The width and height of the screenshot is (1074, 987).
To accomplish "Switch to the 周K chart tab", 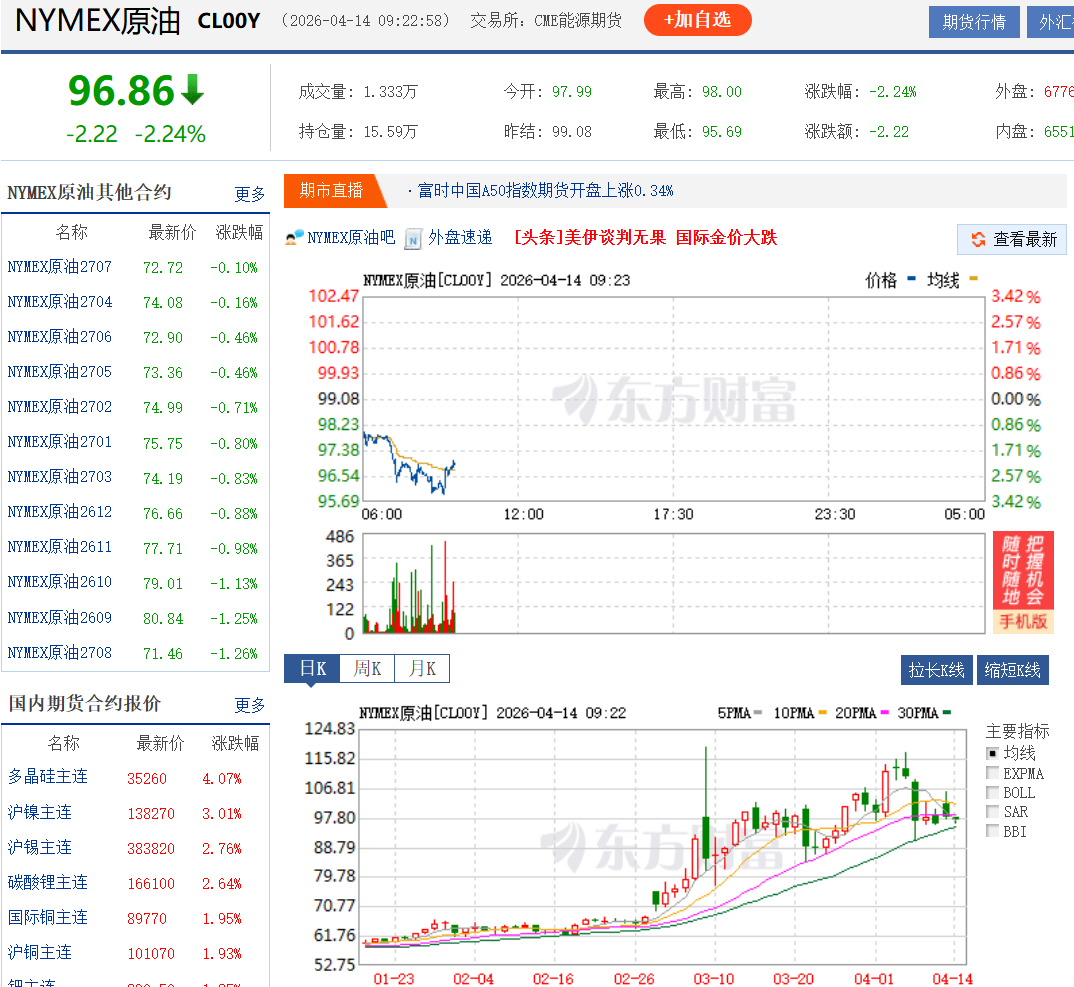I will tap(367, 669).
